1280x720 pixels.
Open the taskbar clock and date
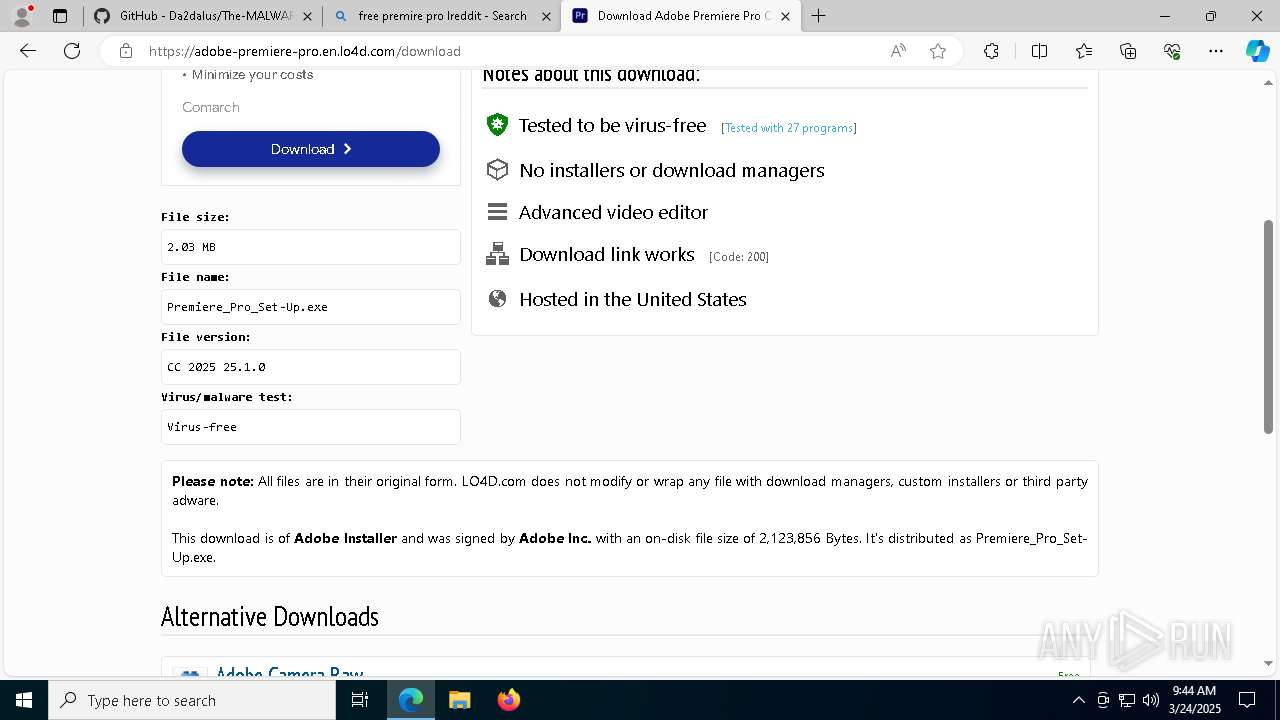[1194, 700]
